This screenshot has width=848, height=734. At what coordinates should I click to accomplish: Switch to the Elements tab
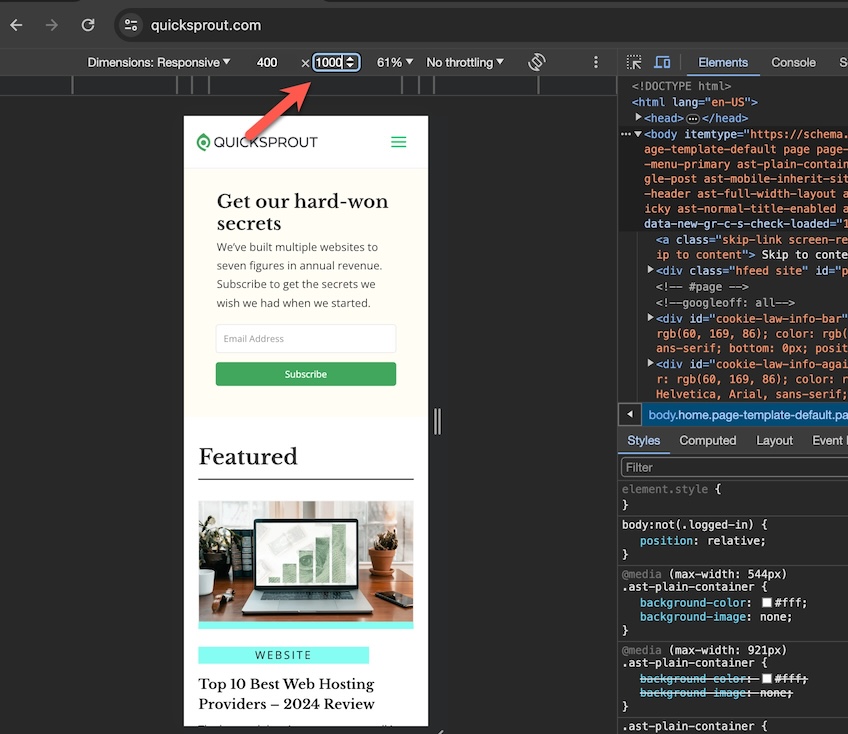tap(723, 63)
